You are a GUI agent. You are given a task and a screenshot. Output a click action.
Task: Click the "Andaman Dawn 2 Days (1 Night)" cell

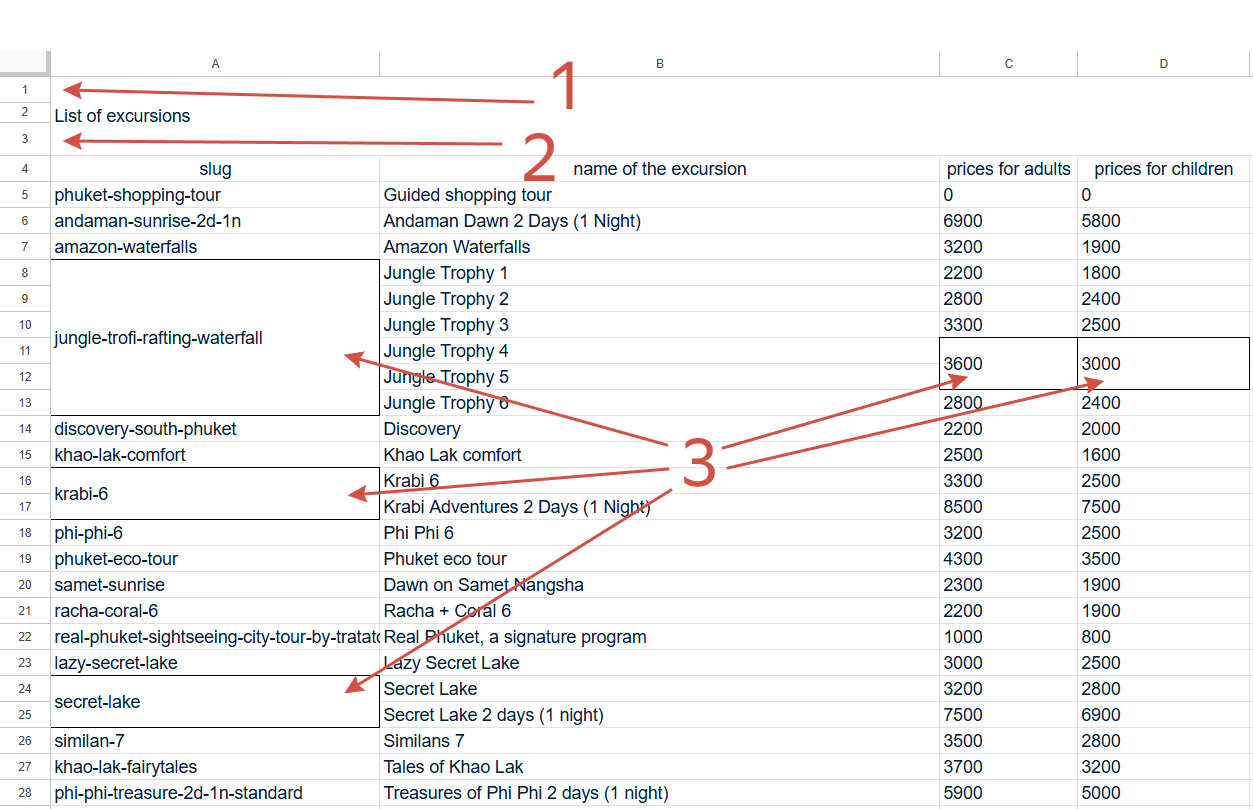(x=512, y=221)
